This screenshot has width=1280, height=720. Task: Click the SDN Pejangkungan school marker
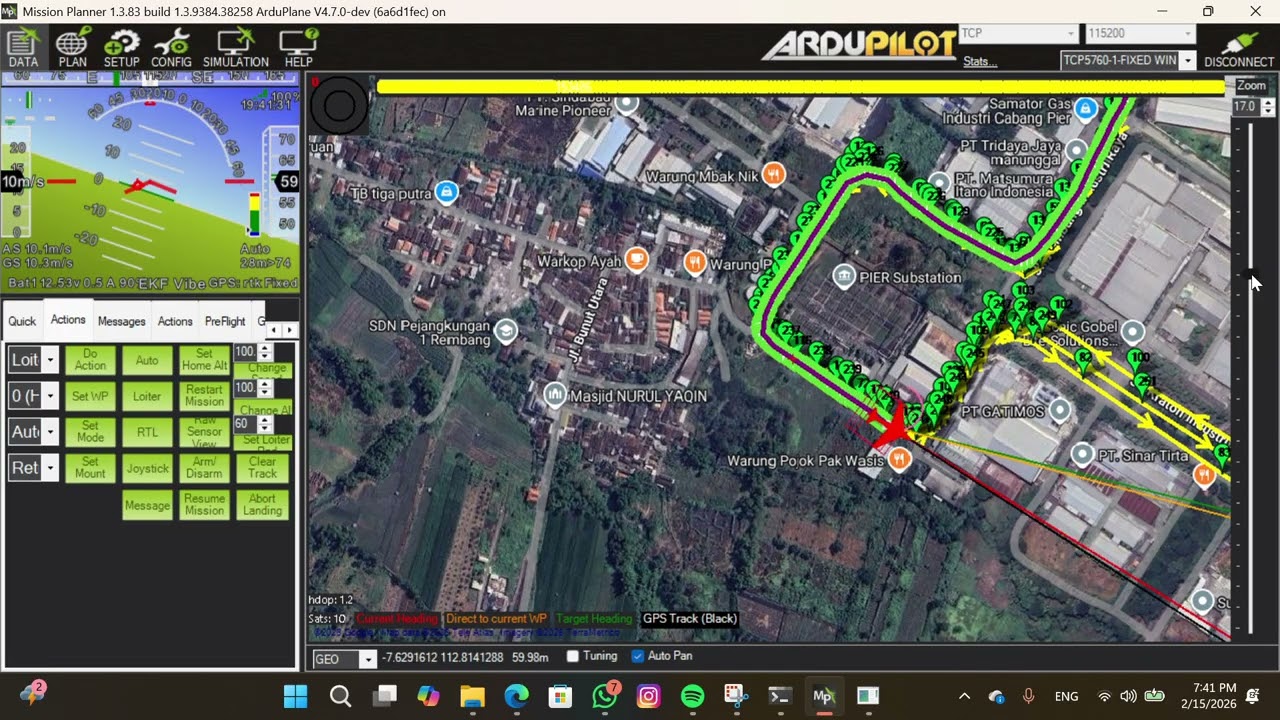click(506, 331)
